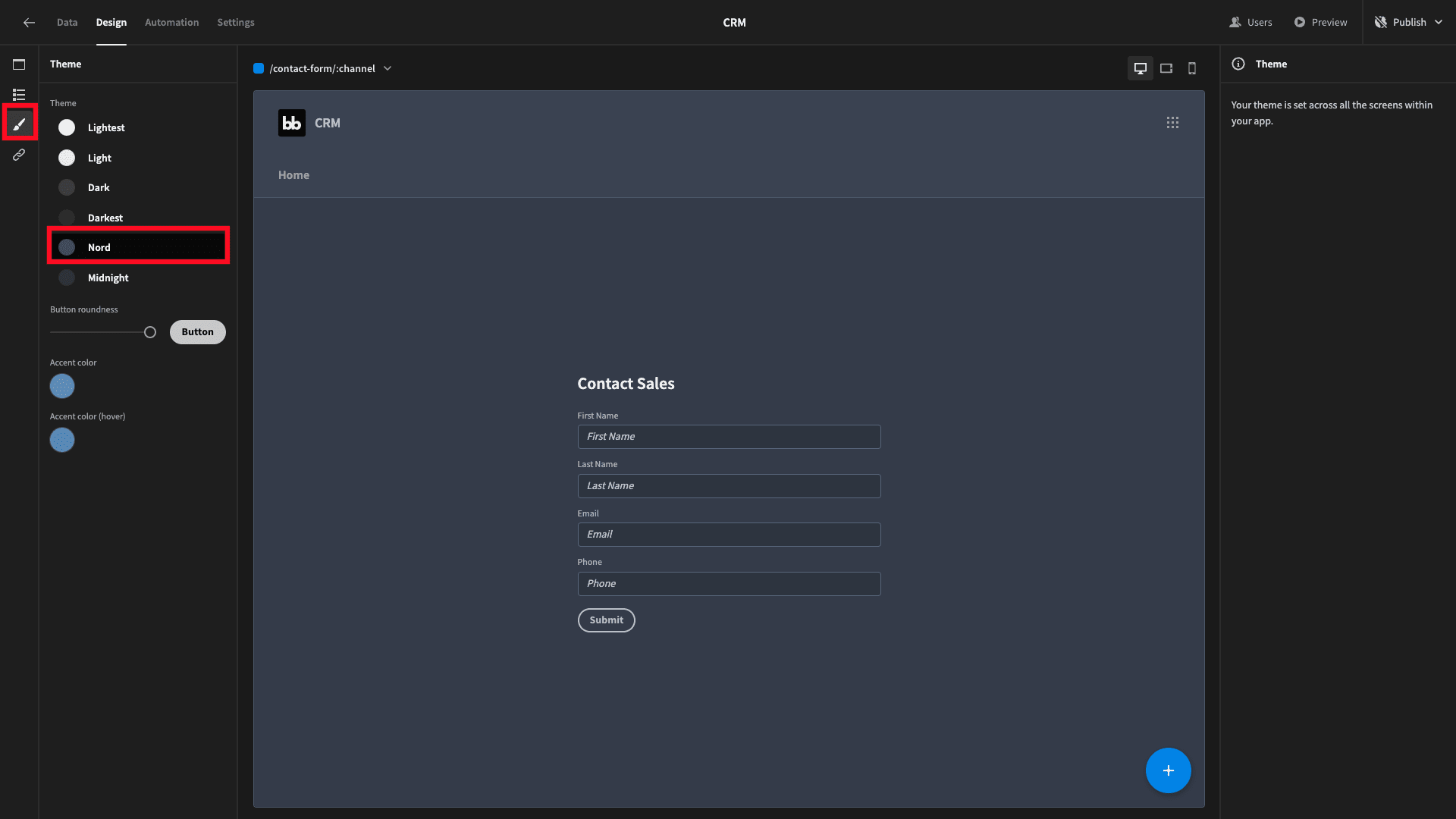Image resolution: width=1456 pixels, height=819 pixels.
Task: Click the Email input field
Action: pyautogui.click(x=729, y=535)
